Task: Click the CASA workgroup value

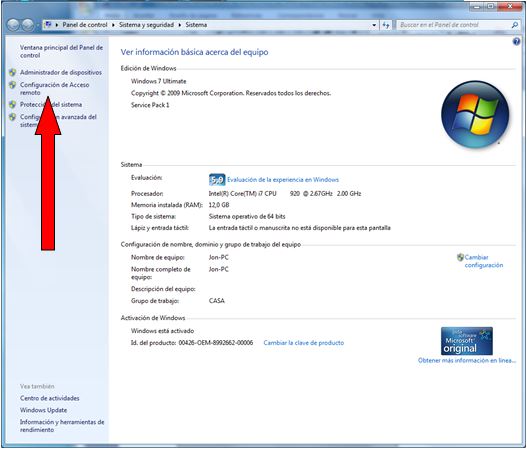Action: (216, 301)
